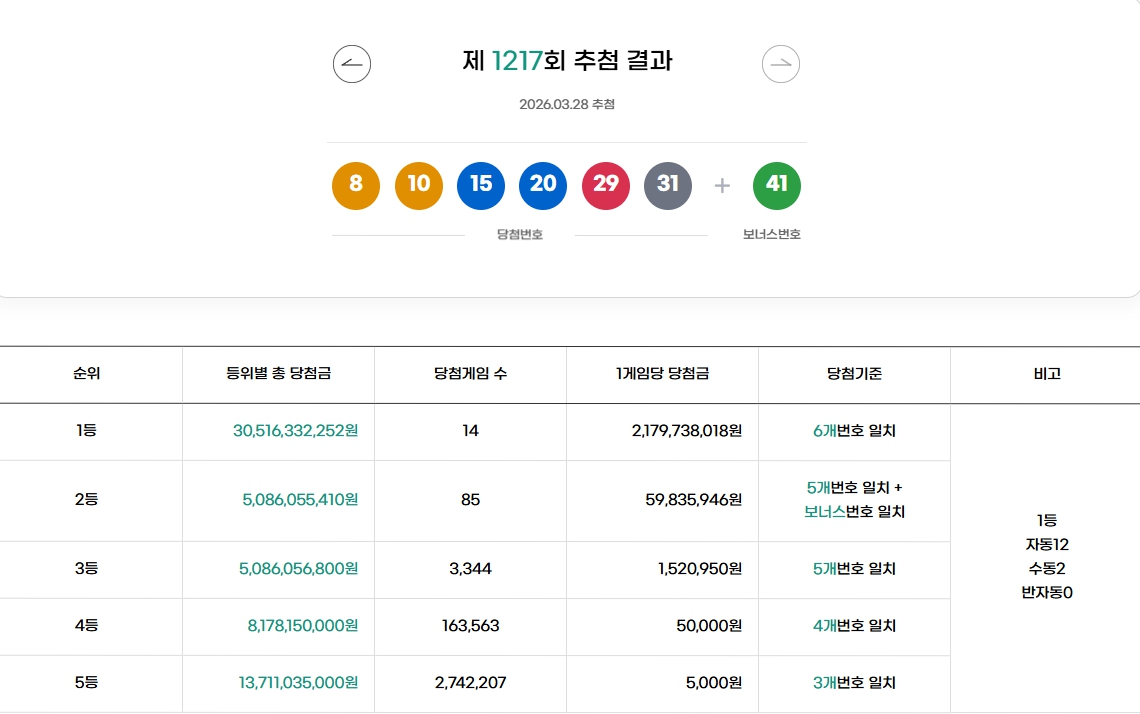
Task: Select the draw date 2026.03.28 추첨
Action: click(567, 104)
